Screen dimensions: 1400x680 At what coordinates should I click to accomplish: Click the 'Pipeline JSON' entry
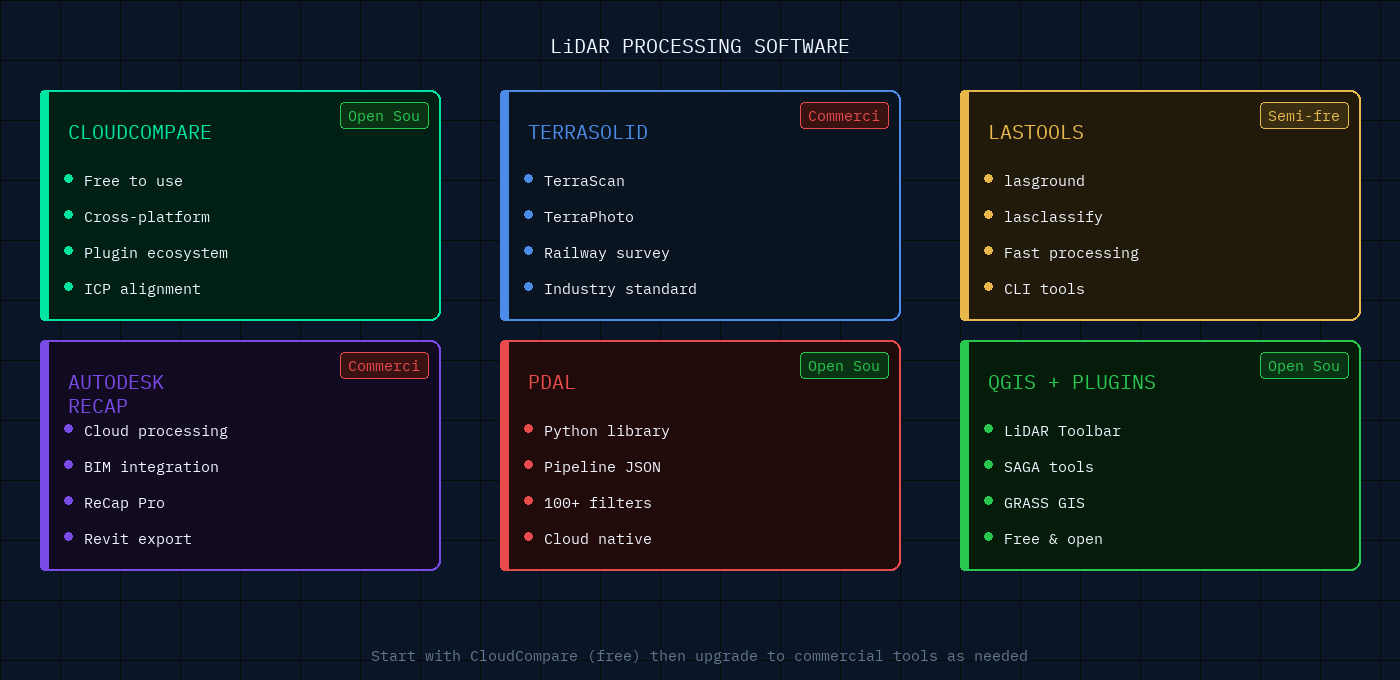click(x=602, y=467)
